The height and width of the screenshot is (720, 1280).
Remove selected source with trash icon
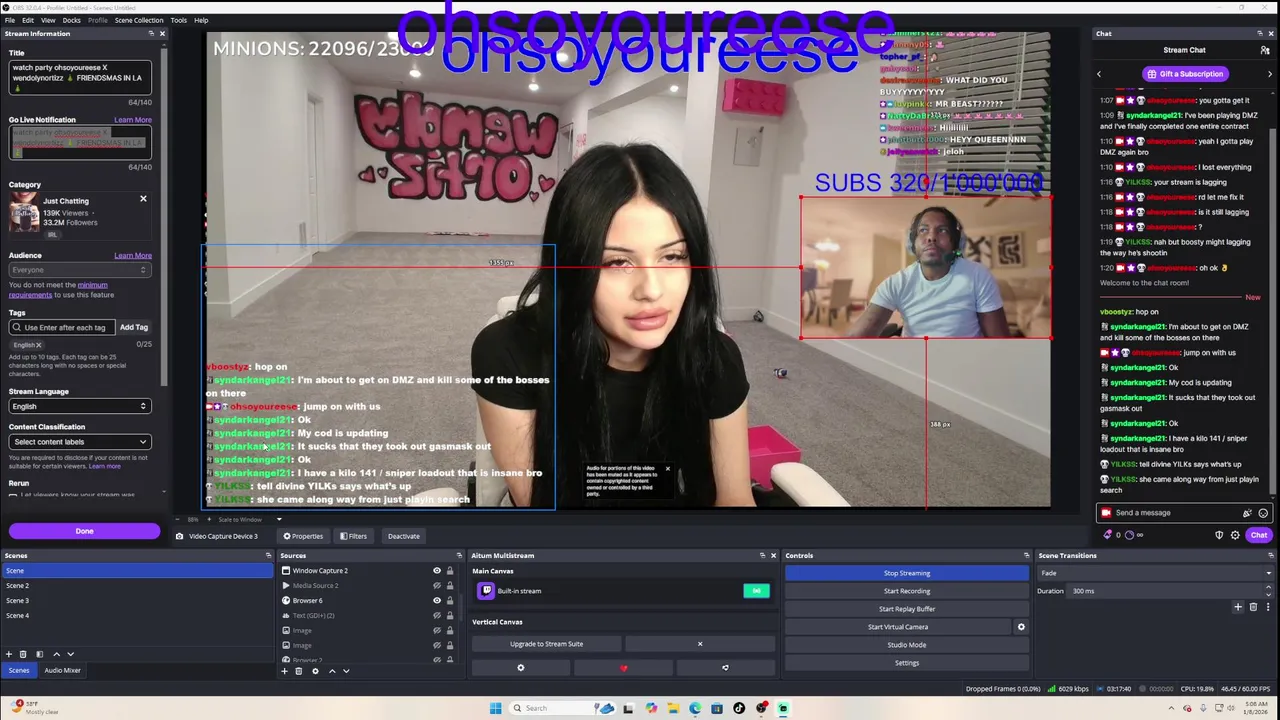pyautogui.click(x=298, y=671)
